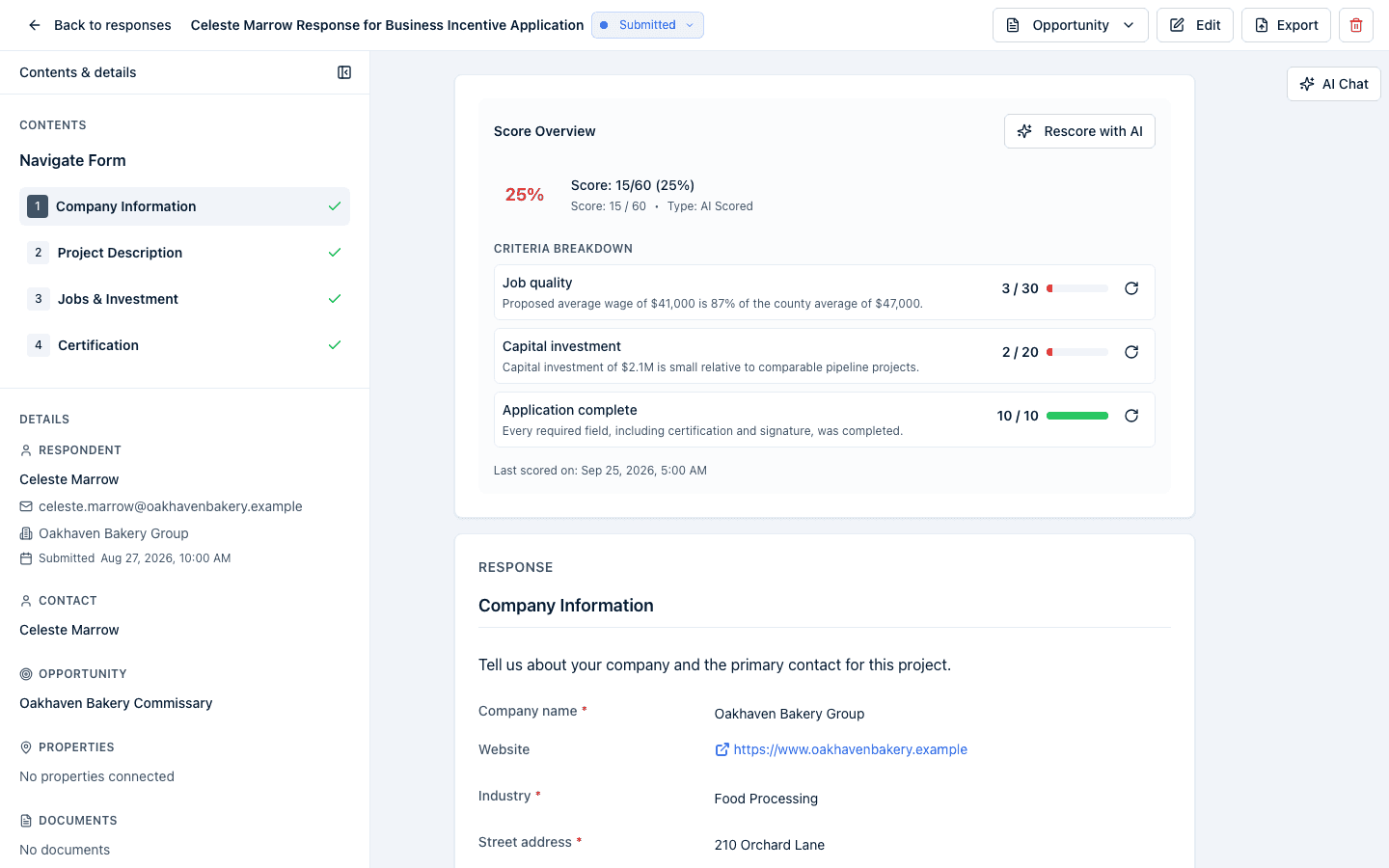1389x868 pixels.
Task: Navigate to Jobs & Investment section
Action: tap(184, 299)
